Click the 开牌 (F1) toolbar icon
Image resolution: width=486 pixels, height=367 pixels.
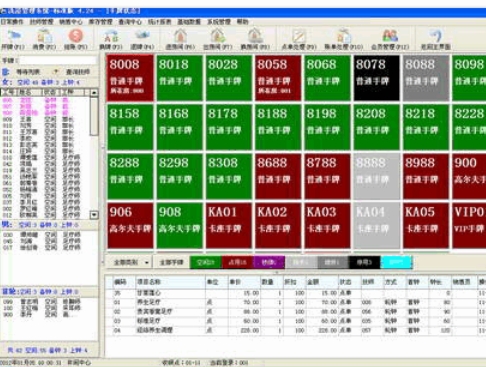[x=13, y=39]
